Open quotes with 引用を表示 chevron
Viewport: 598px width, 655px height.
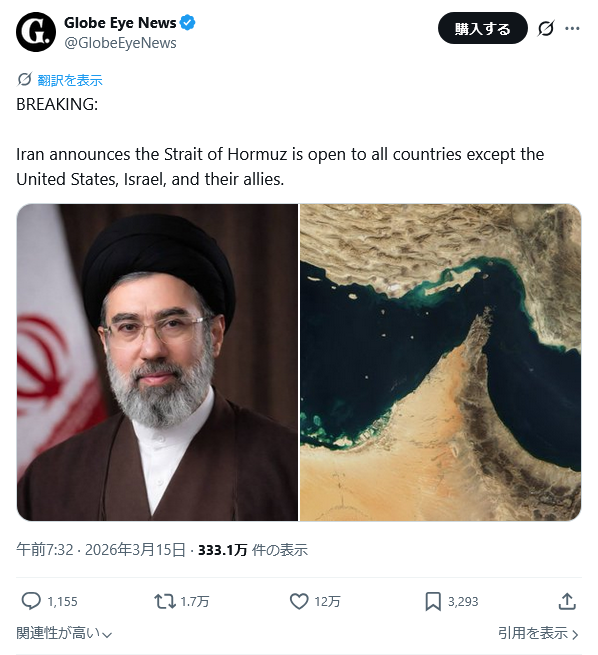coord(538,633)
